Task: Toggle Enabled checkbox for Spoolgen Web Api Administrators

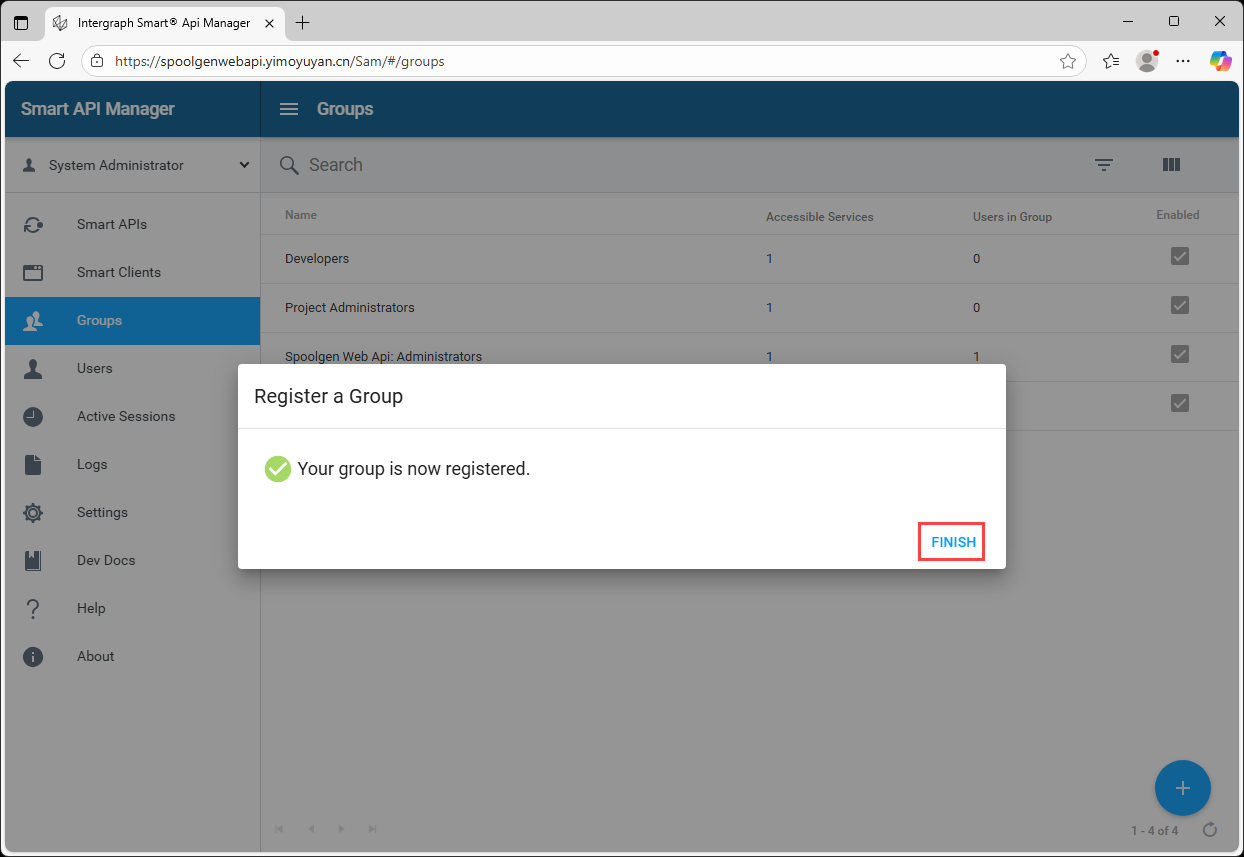Action: click(x=1179, y=354)
